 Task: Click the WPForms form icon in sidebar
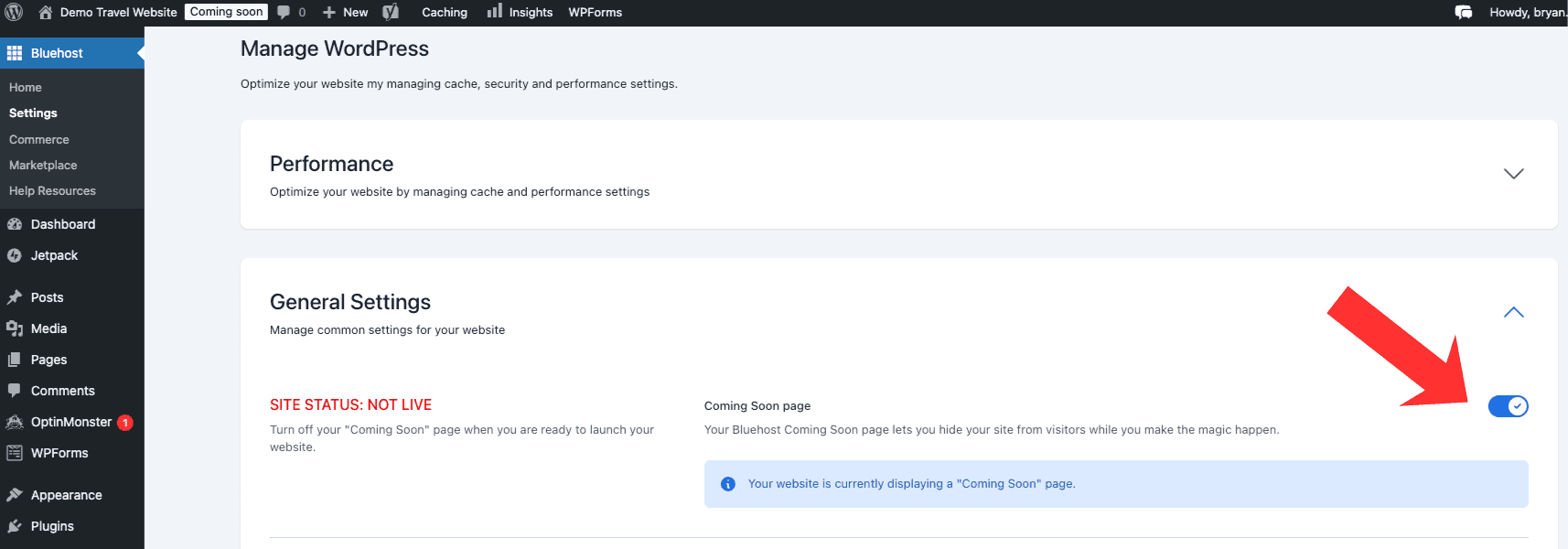tap(15, 453)
